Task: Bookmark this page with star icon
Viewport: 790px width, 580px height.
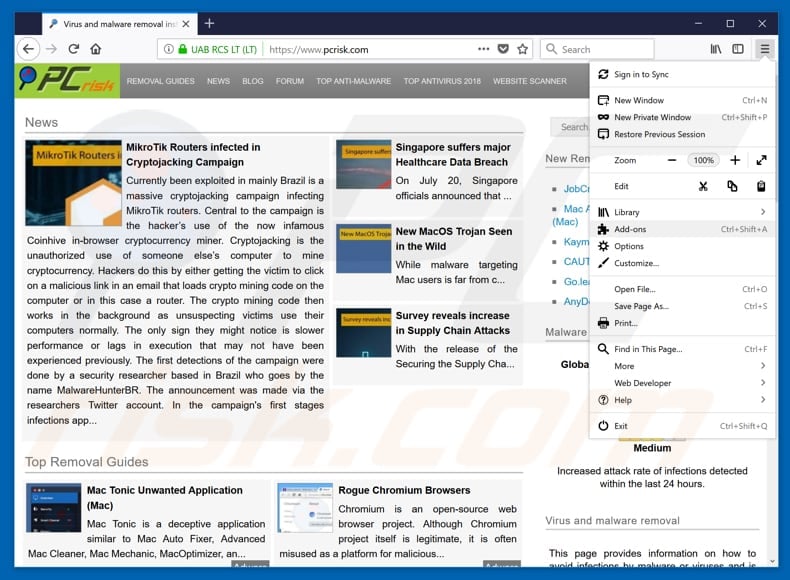Action: coord(522,49)
